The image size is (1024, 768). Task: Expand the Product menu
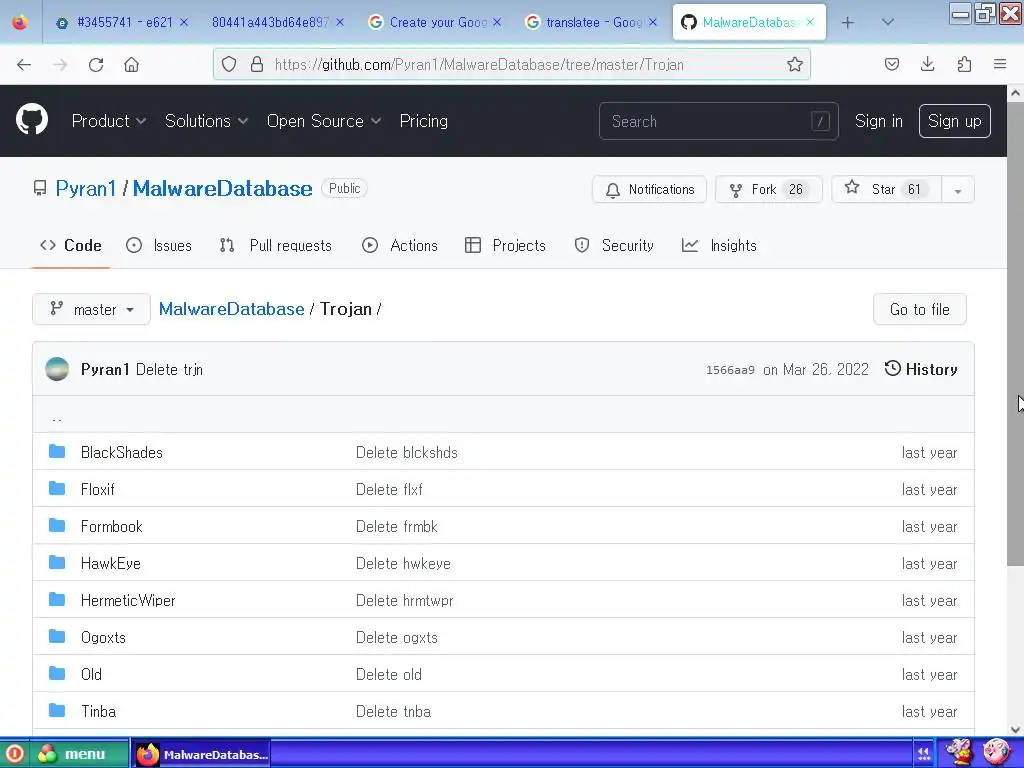pyautogui.click(x=109, y=121)
